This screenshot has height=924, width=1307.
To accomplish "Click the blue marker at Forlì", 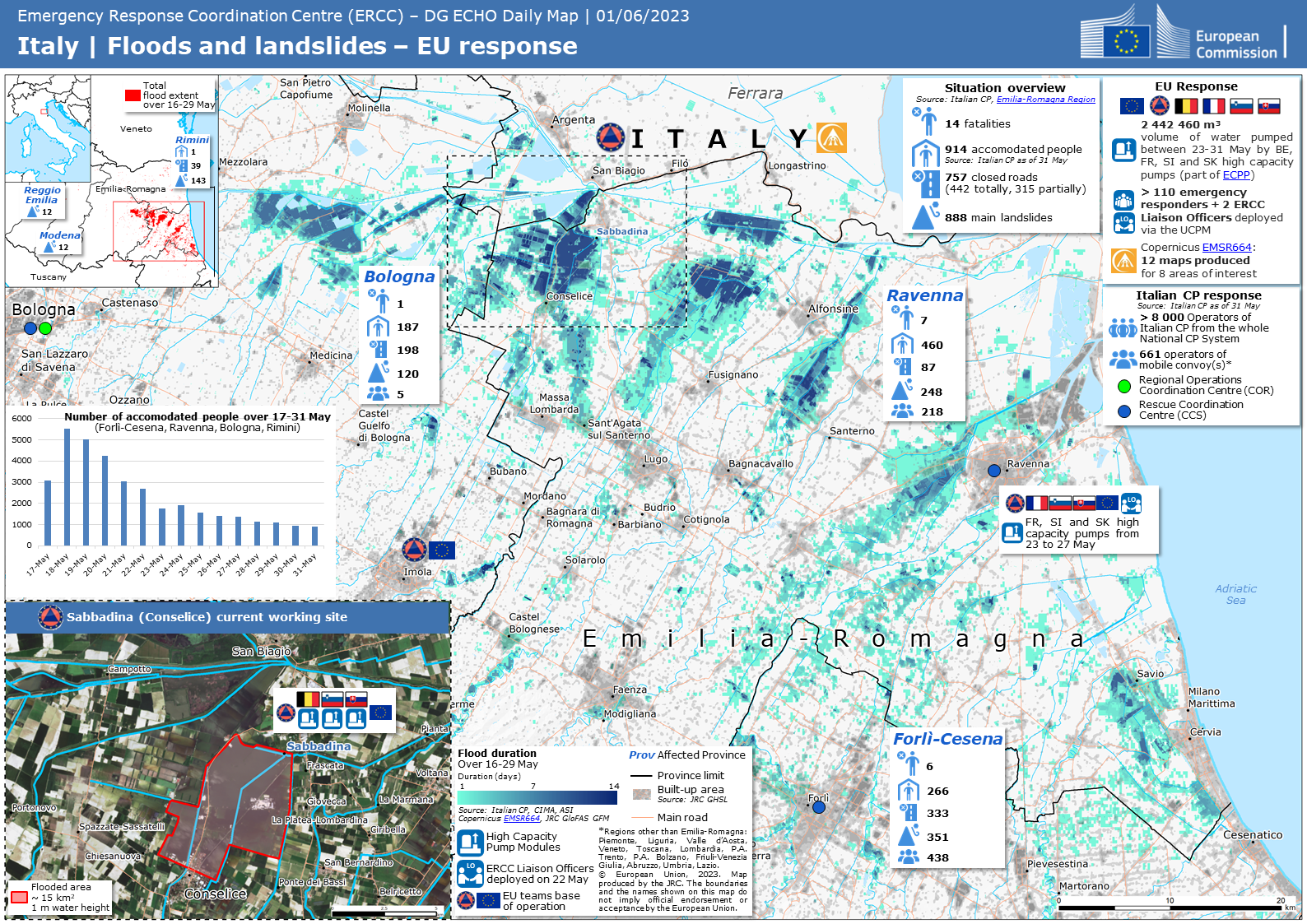I will pos(818,808).
